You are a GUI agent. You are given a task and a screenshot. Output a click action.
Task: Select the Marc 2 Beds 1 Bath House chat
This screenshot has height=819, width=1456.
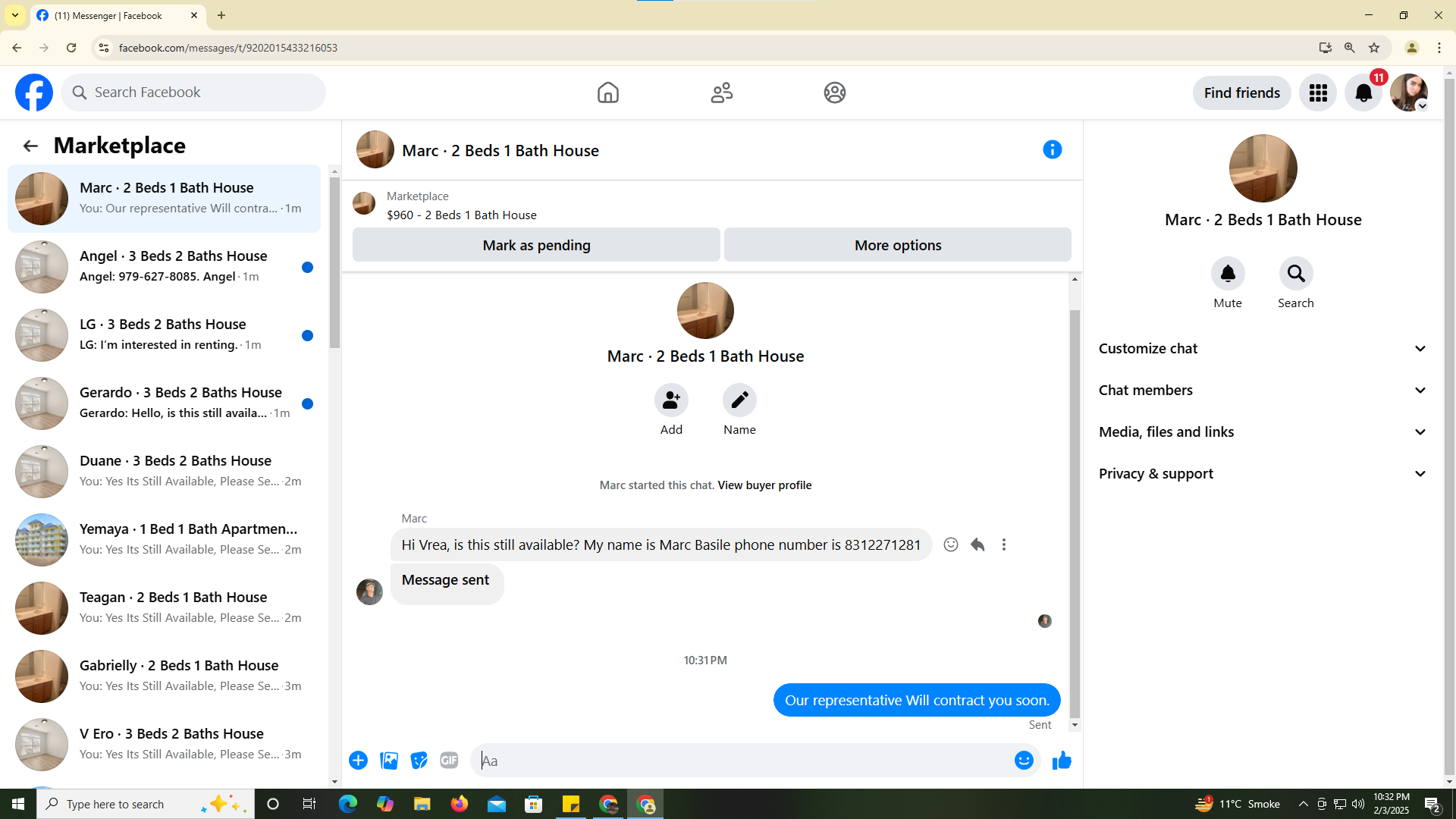pos(164,199)
